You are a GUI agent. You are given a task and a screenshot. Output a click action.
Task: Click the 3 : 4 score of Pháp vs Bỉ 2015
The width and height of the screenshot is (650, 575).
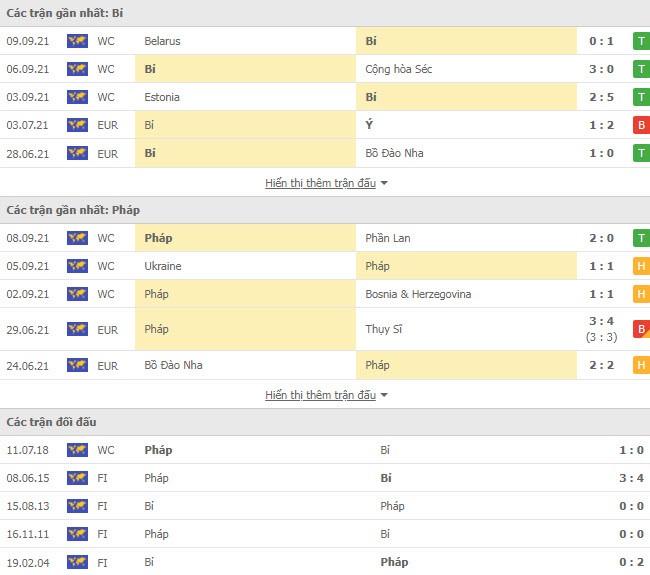tap(631, 478)
